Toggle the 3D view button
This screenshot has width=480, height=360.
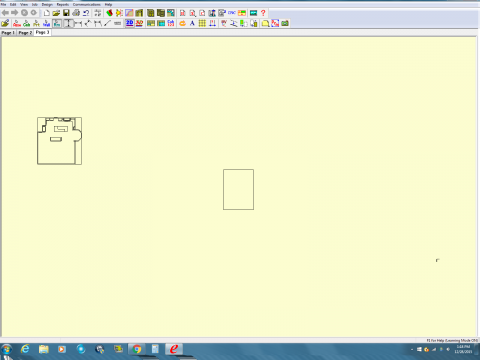(x=139, y=23)
